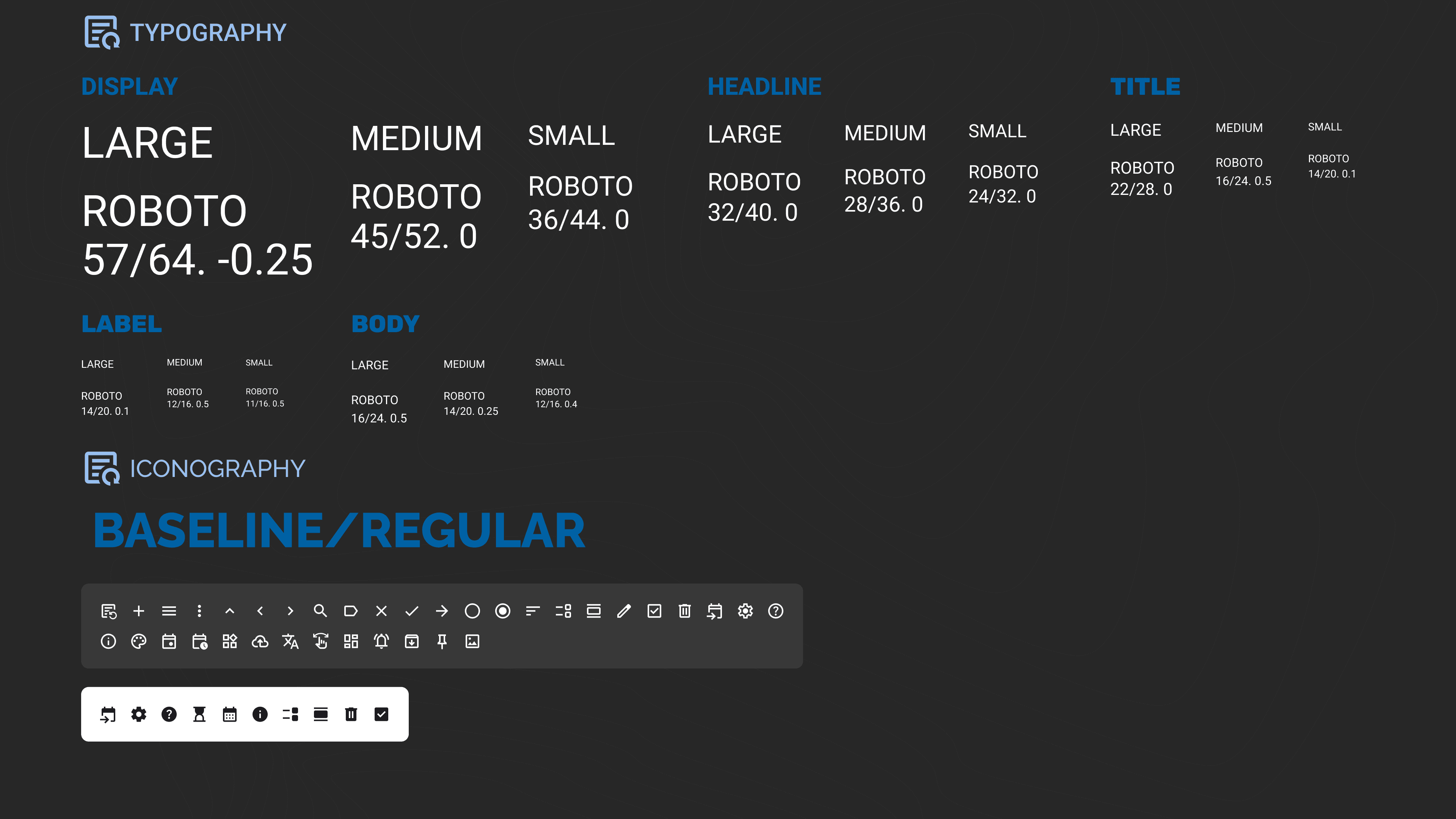Click the filled trash bin in white panel
Image resolution: width=1456 pixels, height=819 pixels.
(351, 714)
